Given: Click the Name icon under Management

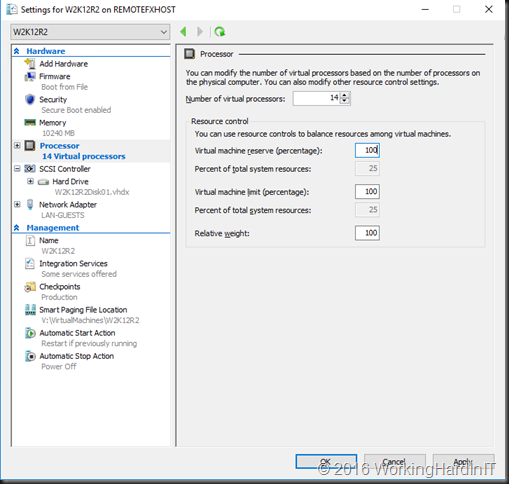Looking at the screenshot, I should pyautogui.click(x=30, y=240).
